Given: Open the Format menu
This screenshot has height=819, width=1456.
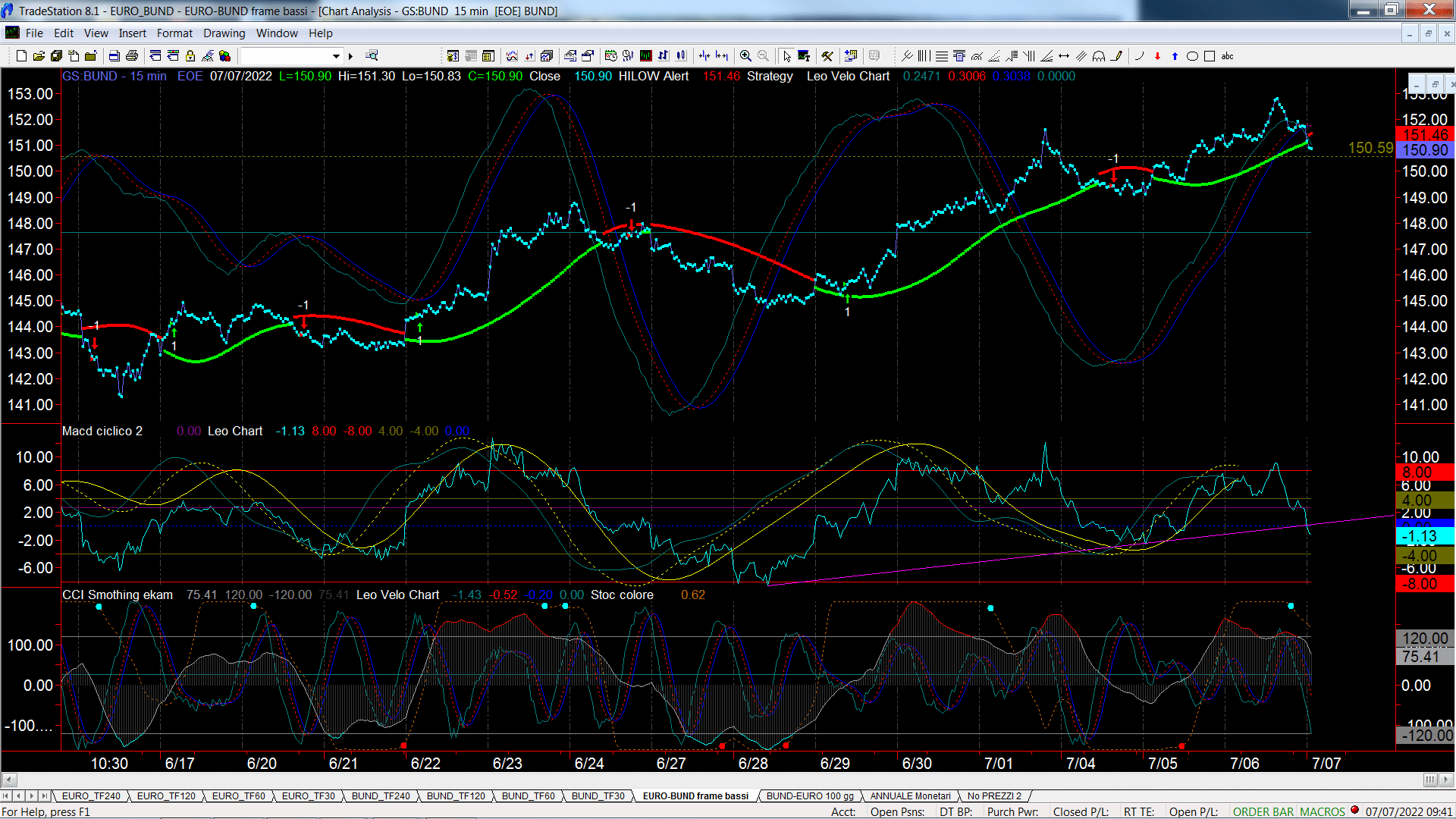Looking at the screenshot, I should click(174, 33).
